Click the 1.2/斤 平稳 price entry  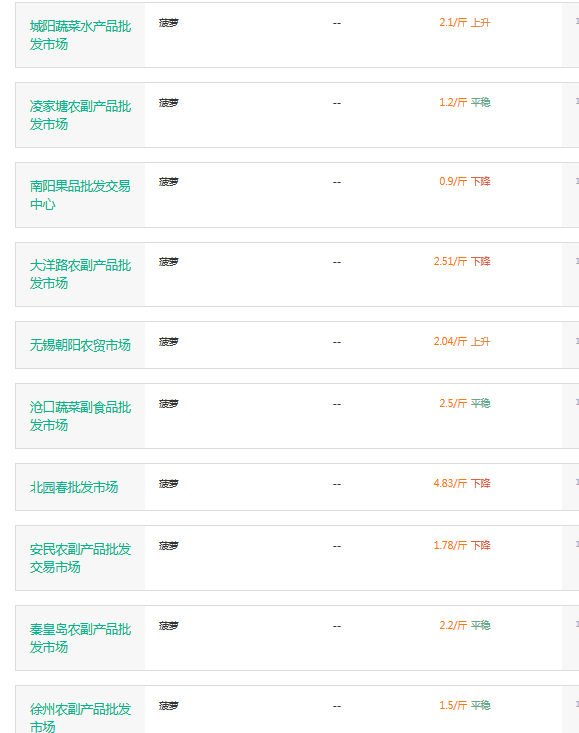pyautogui.click(x=465, y=102)
